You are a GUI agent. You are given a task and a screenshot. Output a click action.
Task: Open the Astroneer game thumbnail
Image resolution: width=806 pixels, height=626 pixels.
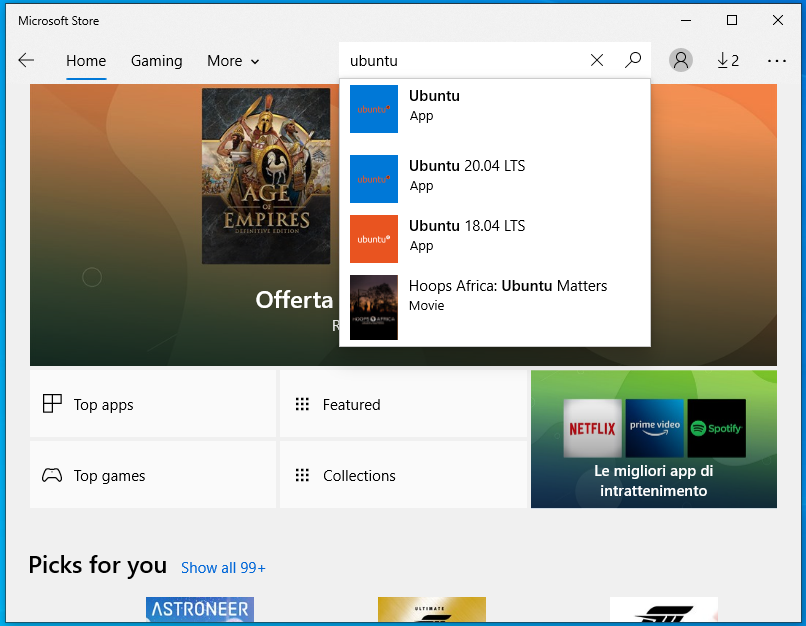pyautogui.click(x=200, y=609)
